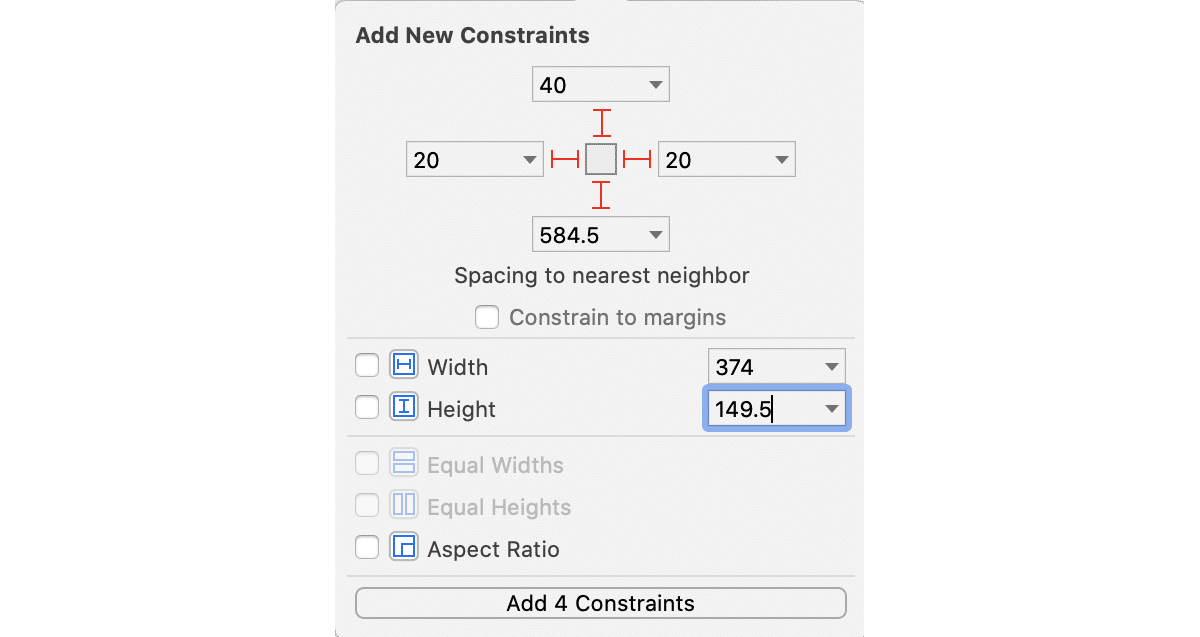Open the bottom spacing dropdown showing 584.5
The width and height of the screenshot is (1200, 637).
[x=656, y=235]
